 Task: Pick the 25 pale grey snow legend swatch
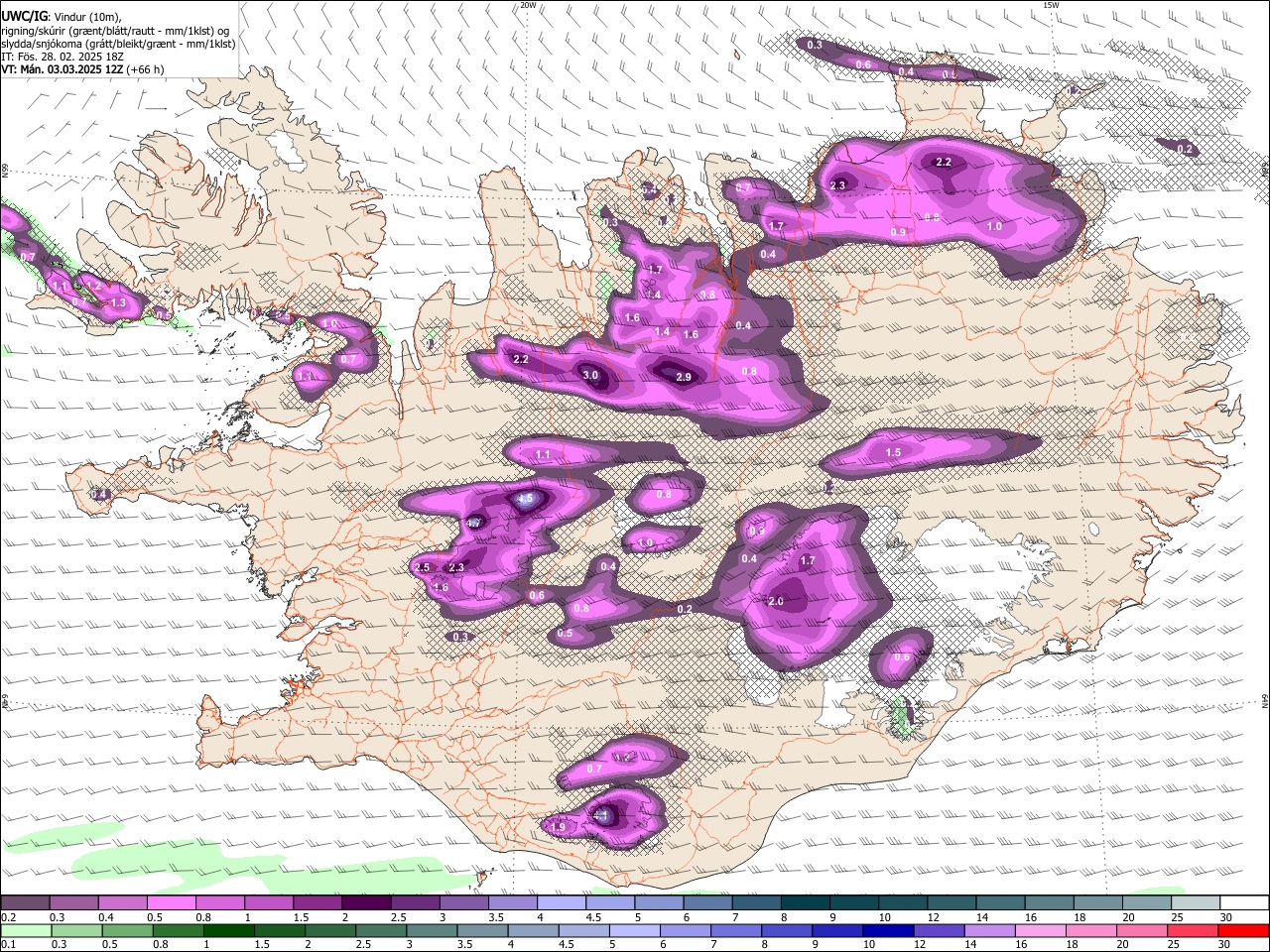[x=1197, y=902]
